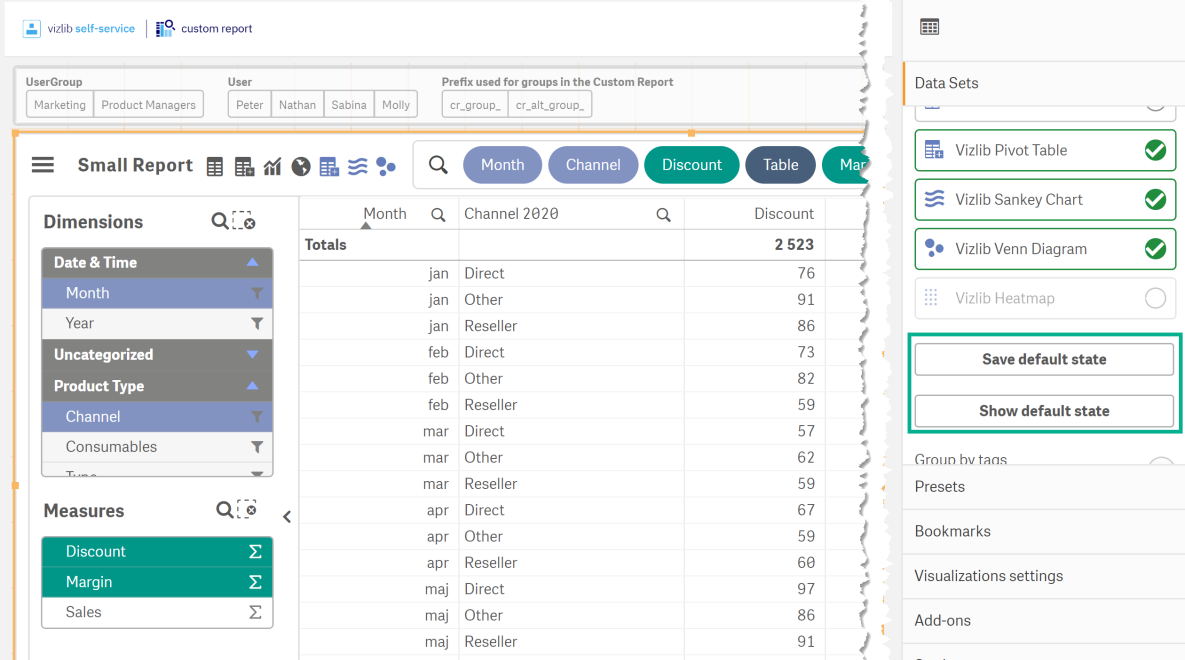Toggle the Molly user filter

pyautogui.click(x=395, y=105)
